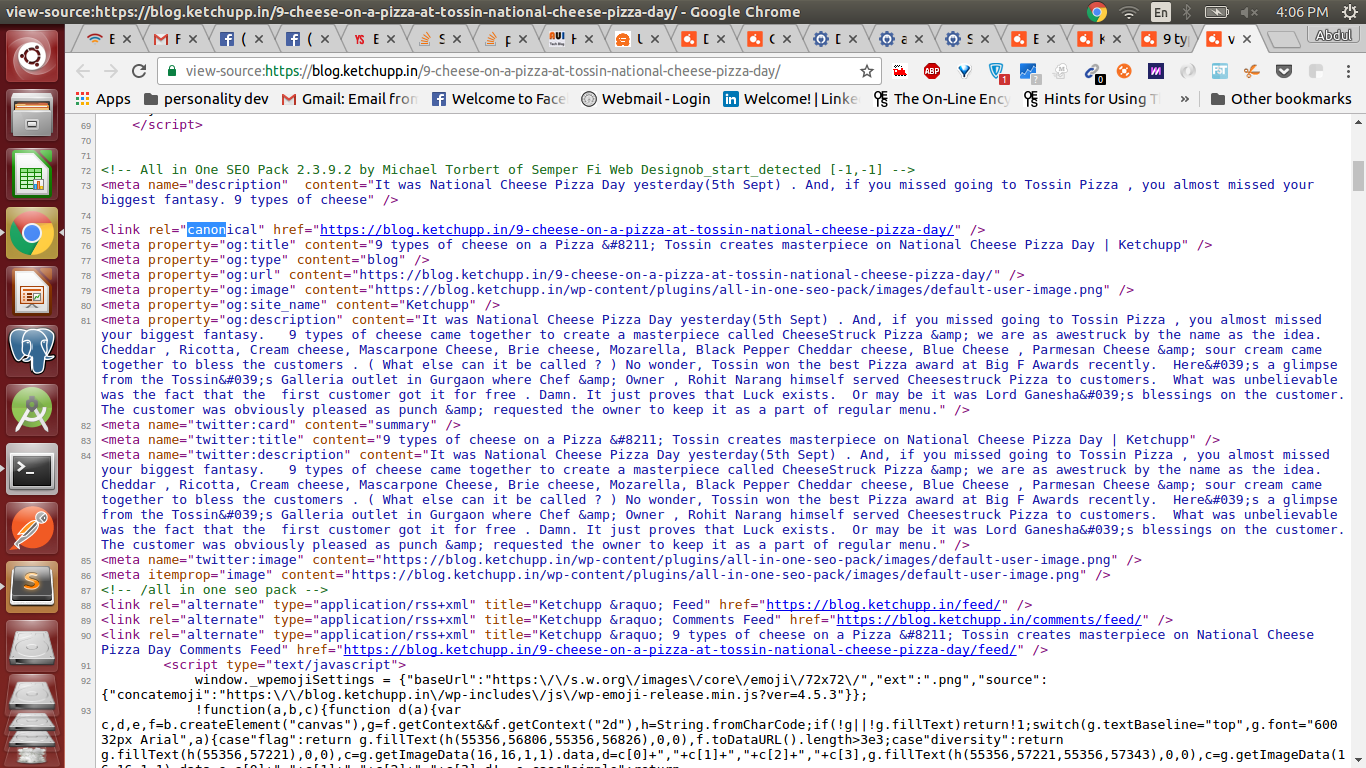The image size is (1366, 768).
Task: Open the red car extension icon
Action: pyautogui.click(x=900, y=72)
